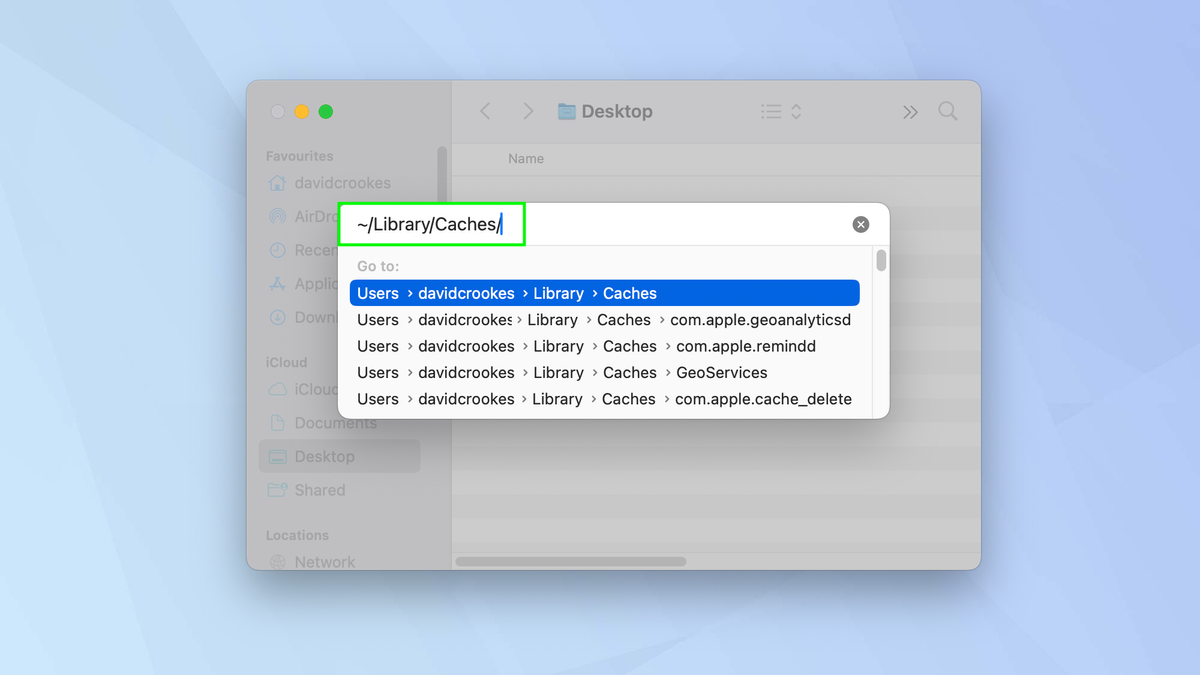
Task: Click the back navigation arrow
Action: [x=485, y=111]
